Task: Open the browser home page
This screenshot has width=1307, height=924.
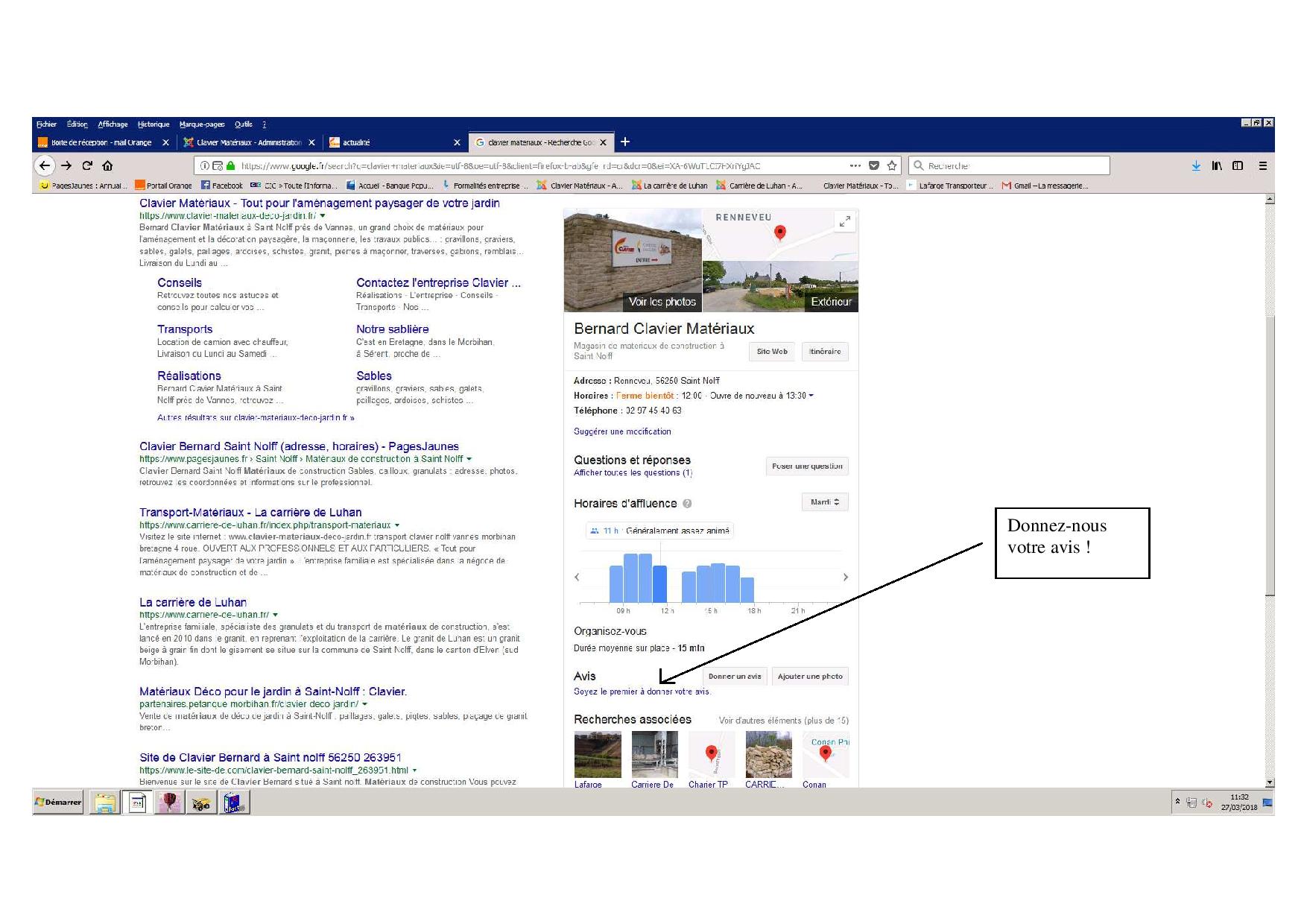Action: (x=107, y=165)
